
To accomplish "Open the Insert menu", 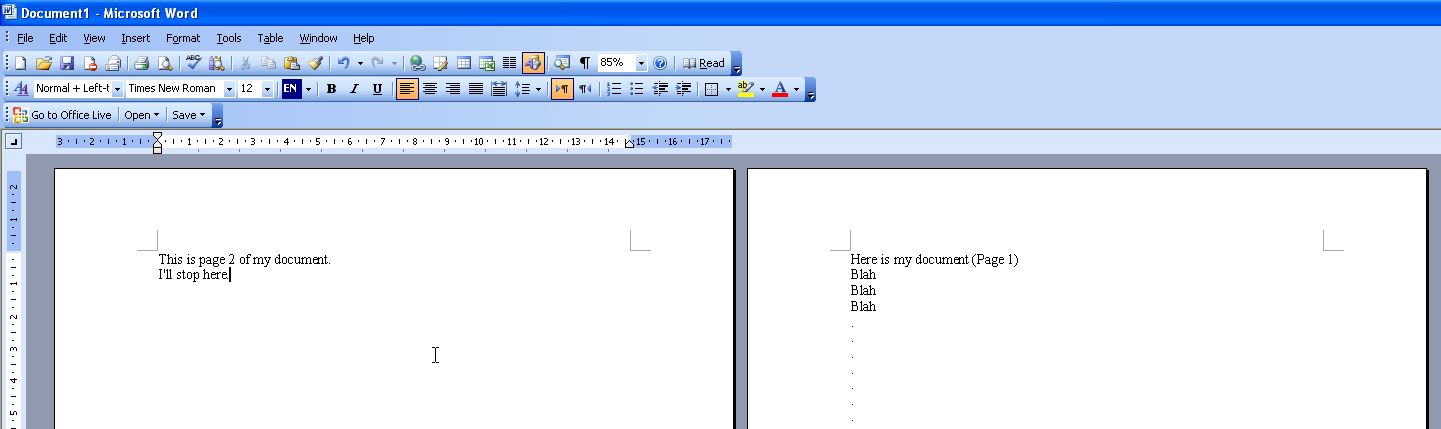I will (135, 38).
